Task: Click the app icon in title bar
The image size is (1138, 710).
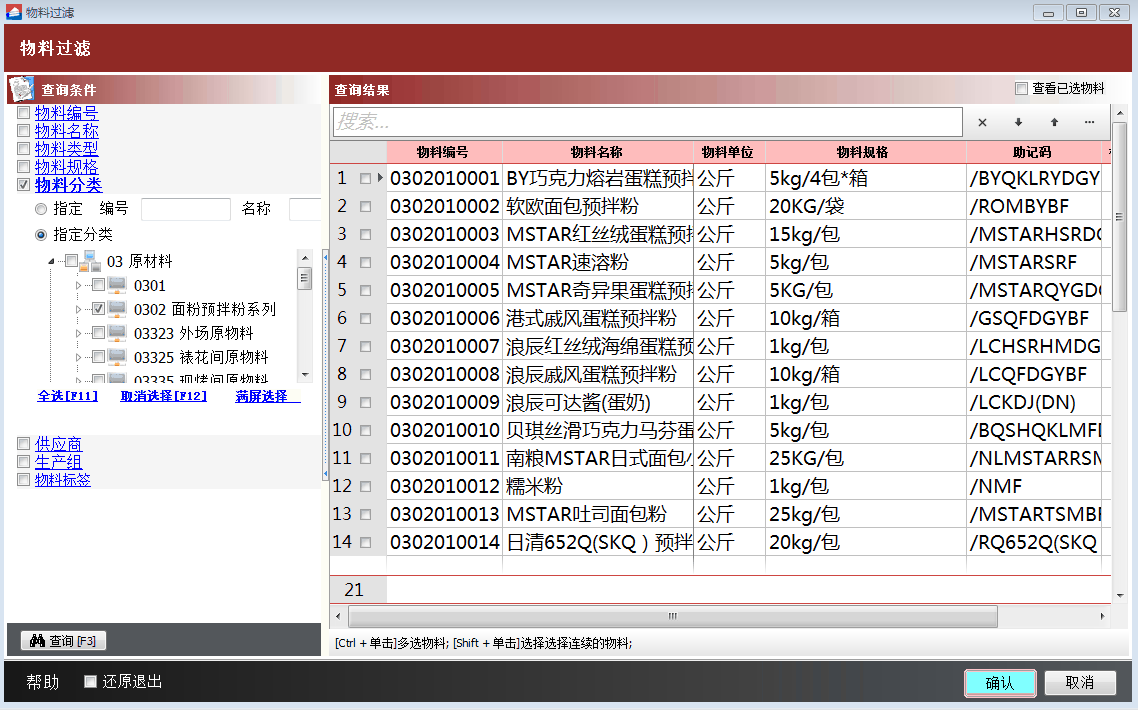Action: point(14,12)
